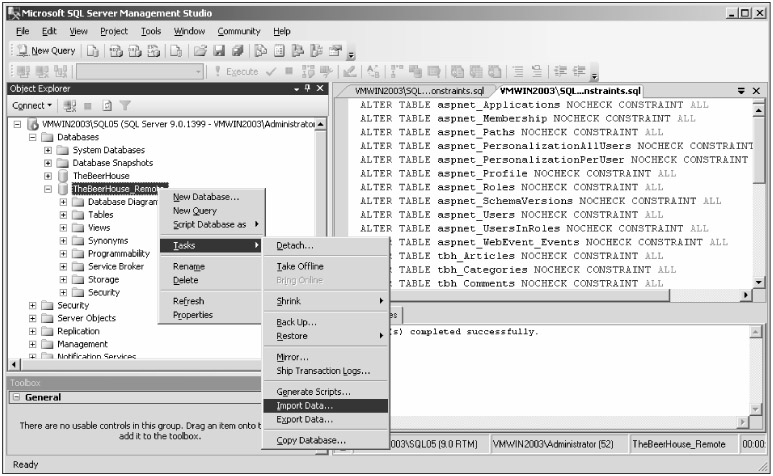Open the Community menu
The width and height of the screenshot is (773, 476).
click(x=239, y=31)
